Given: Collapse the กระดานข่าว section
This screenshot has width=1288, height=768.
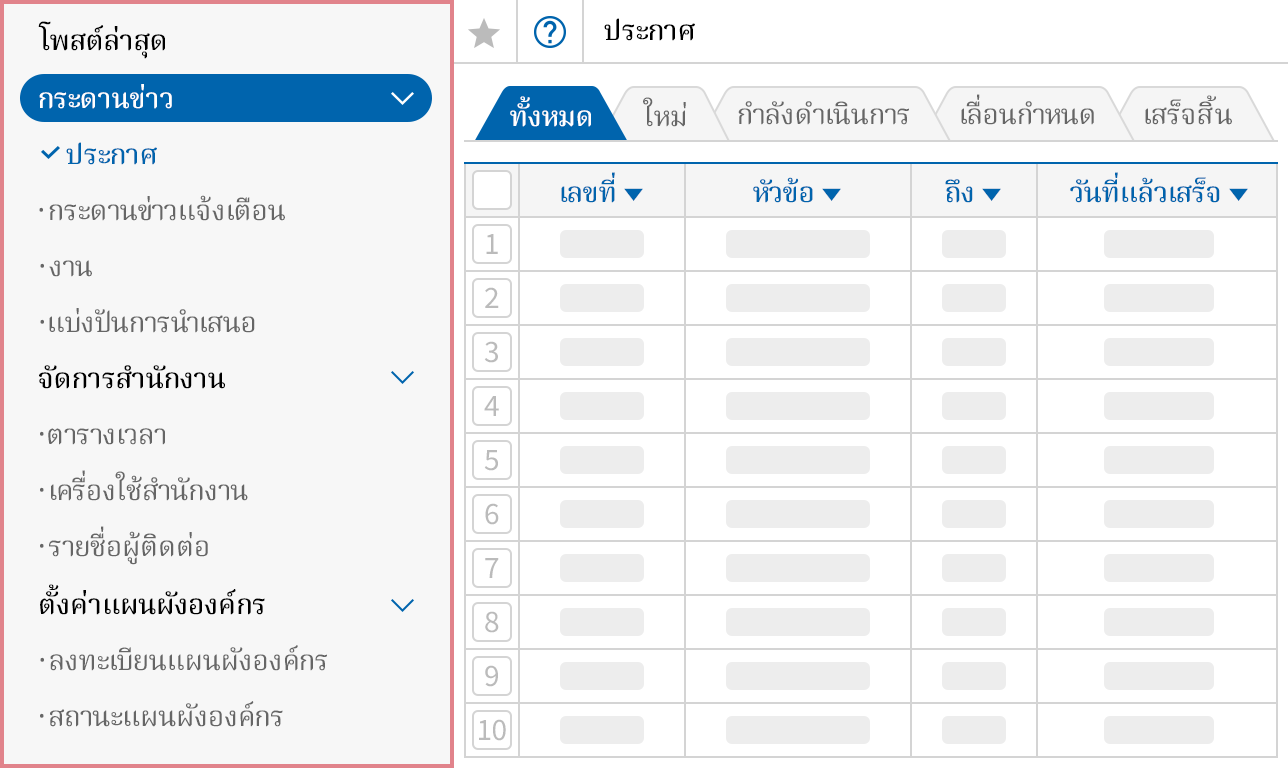Looking at the screenshot, I should click(x=404, y=99).
